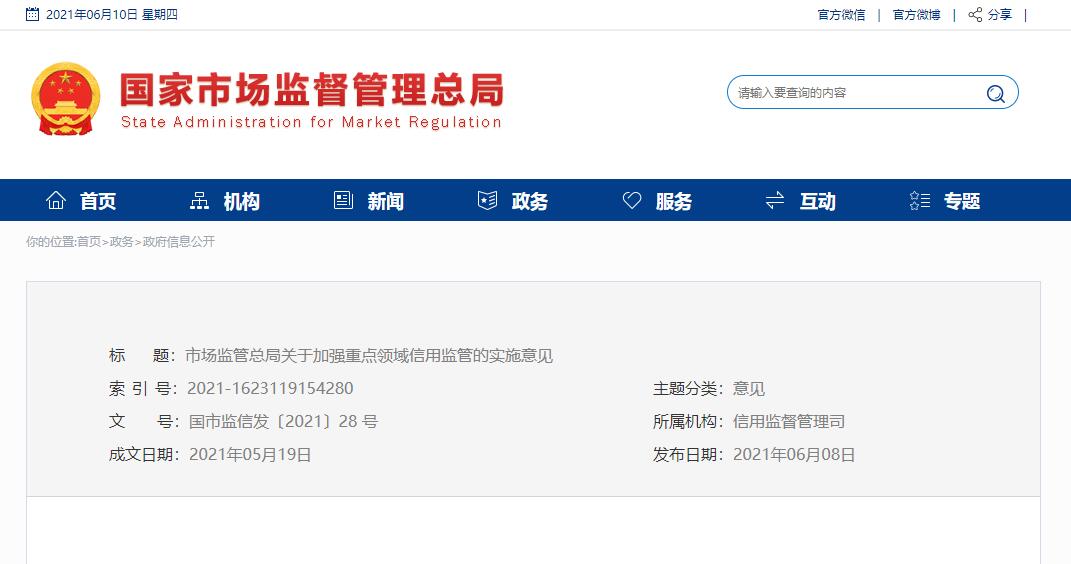The image size is (1071, 564).
Task: Open the 首页 menu item
Action: tap(98, 201)
